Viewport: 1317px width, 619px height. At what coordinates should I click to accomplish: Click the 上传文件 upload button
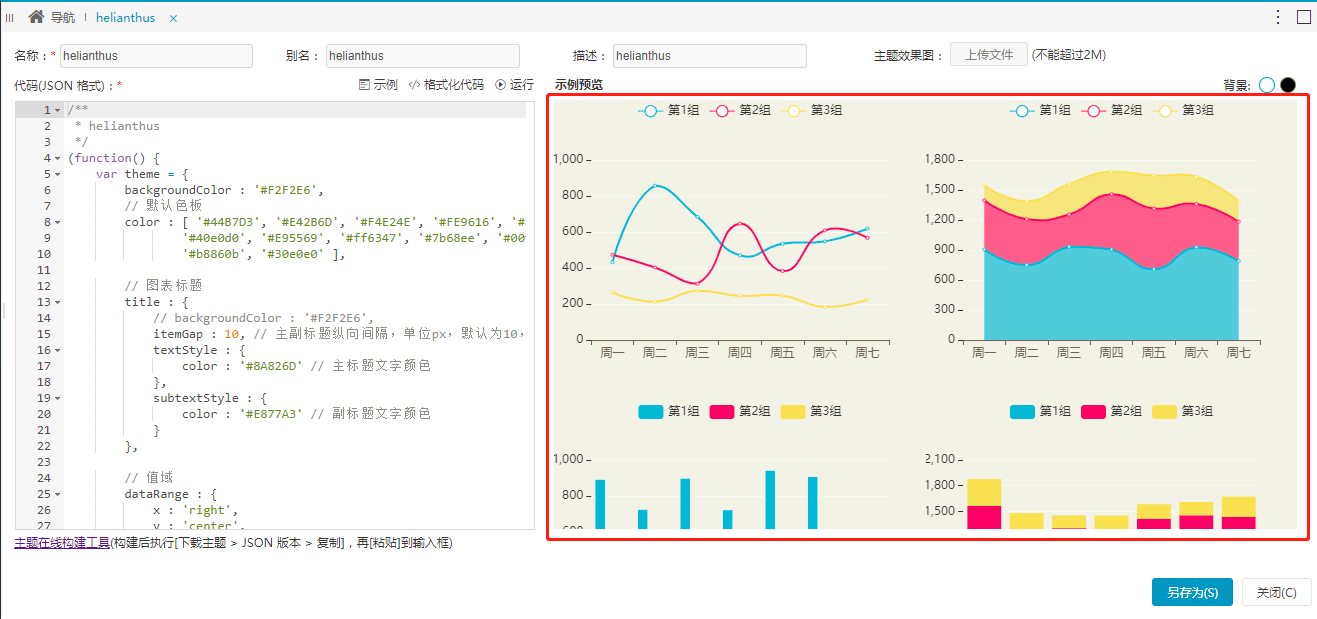[x=989, y=55]
